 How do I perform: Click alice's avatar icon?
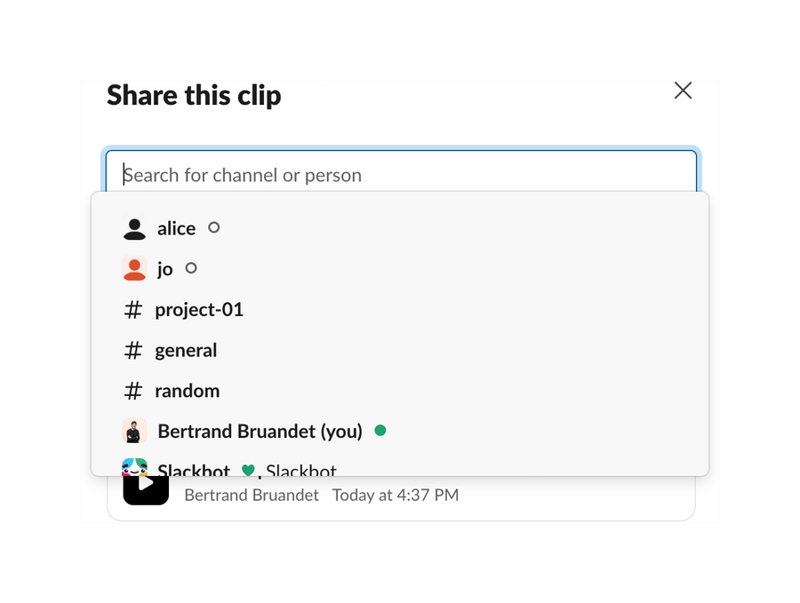point(136,227)
